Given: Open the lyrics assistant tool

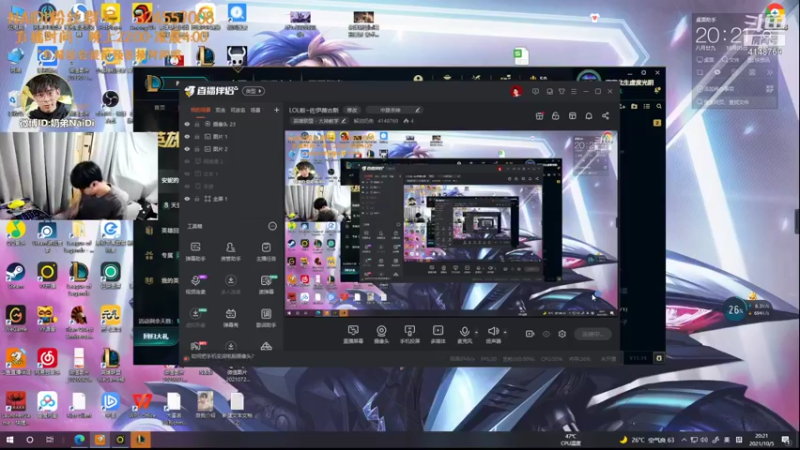Looking at the screenshot, I should pyautogui.click(x=266, y=317).
